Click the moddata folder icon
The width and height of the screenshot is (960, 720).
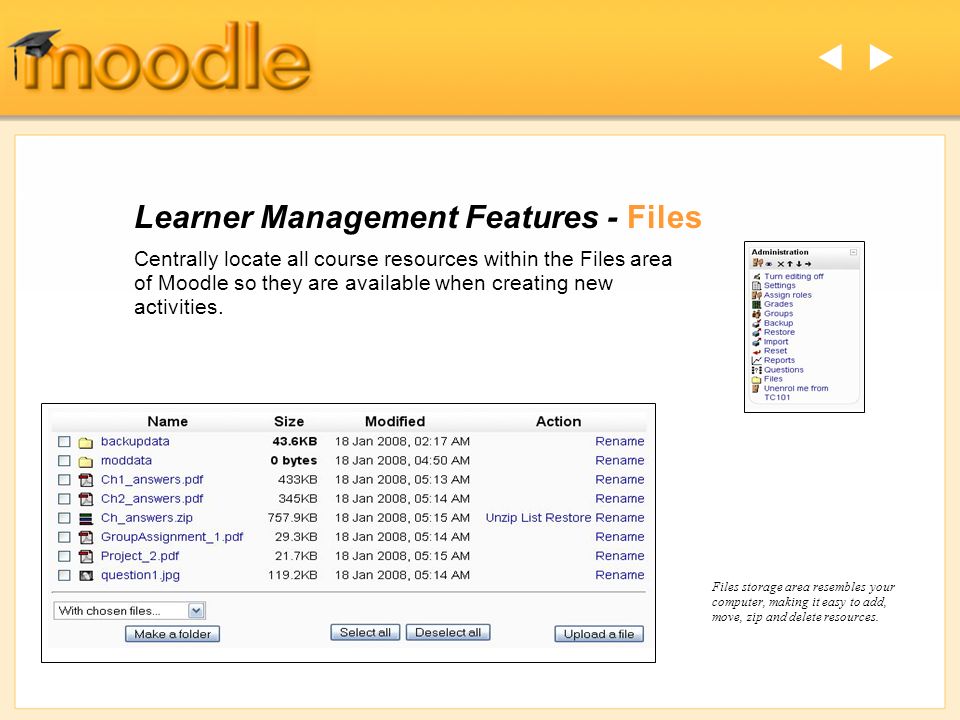click(x=86, y=461)
